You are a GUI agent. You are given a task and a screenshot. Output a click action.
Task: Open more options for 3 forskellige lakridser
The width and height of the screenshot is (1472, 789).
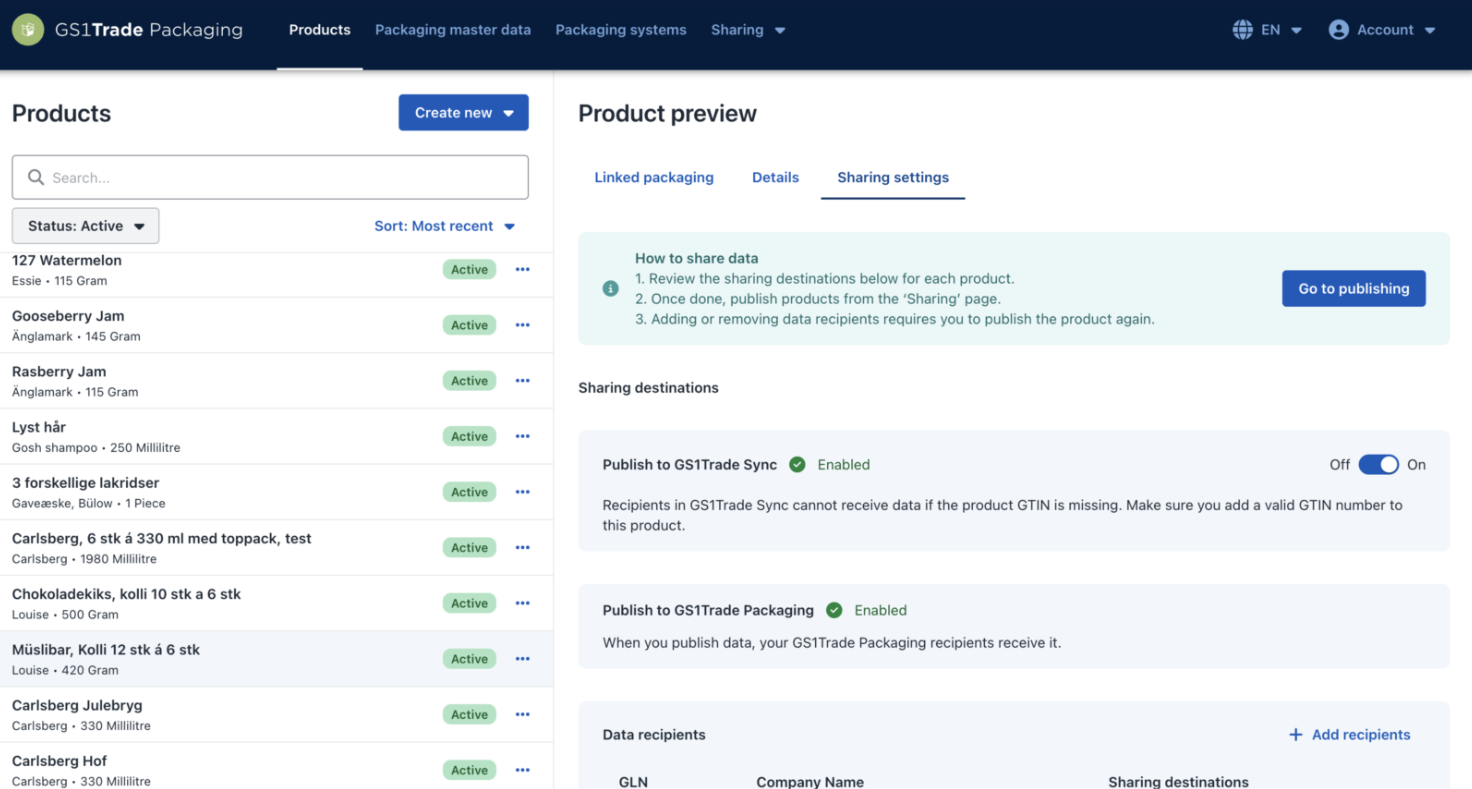pos(522,492)
